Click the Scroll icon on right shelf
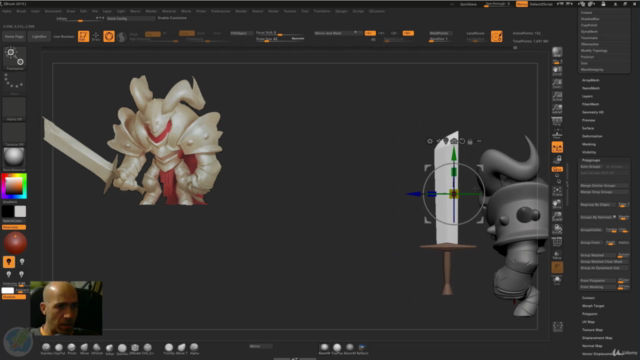This screenshot has width=640, height=360. point(557,71)
